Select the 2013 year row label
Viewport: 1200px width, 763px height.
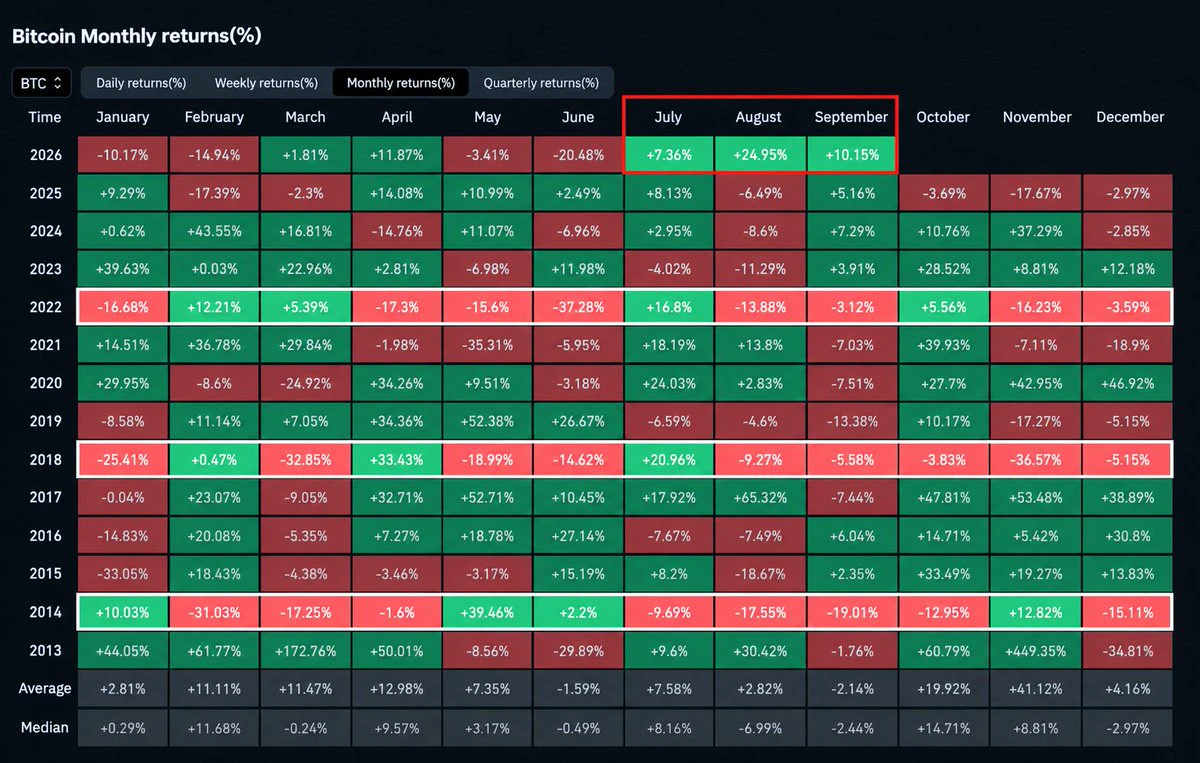[45, 650]
